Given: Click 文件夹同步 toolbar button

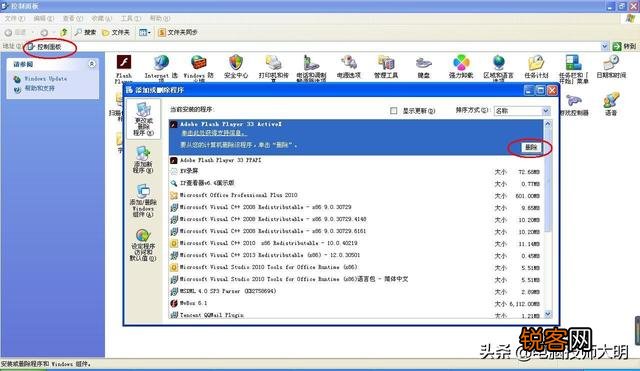Looking at the screenshot, I should 178,32.
